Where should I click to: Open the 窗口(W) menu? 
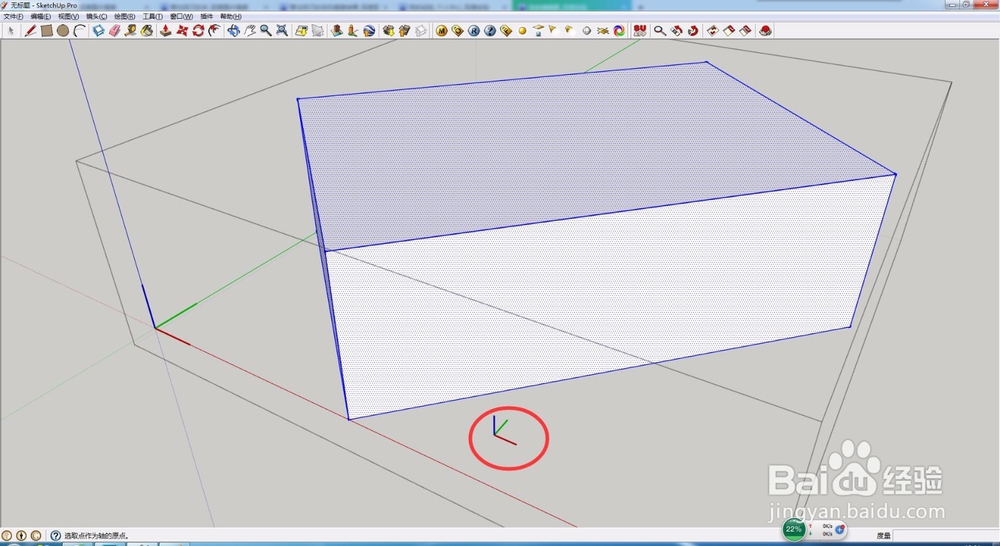(x=181, y=17)
